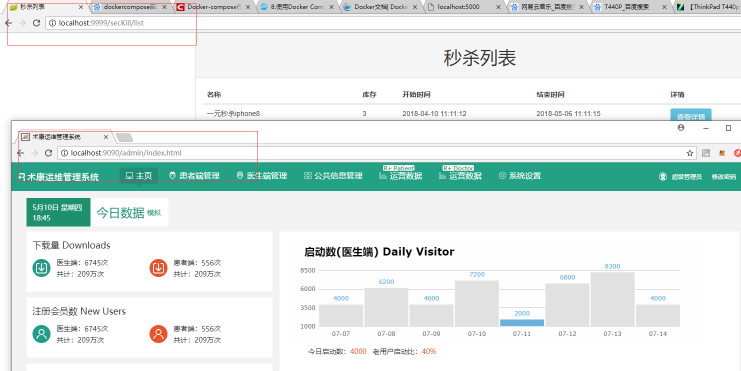This screenshot has width=741, height=371.
Task: Bookmark the admin page with the star icon
Action: pyautogui.click(x=690, y=153)
